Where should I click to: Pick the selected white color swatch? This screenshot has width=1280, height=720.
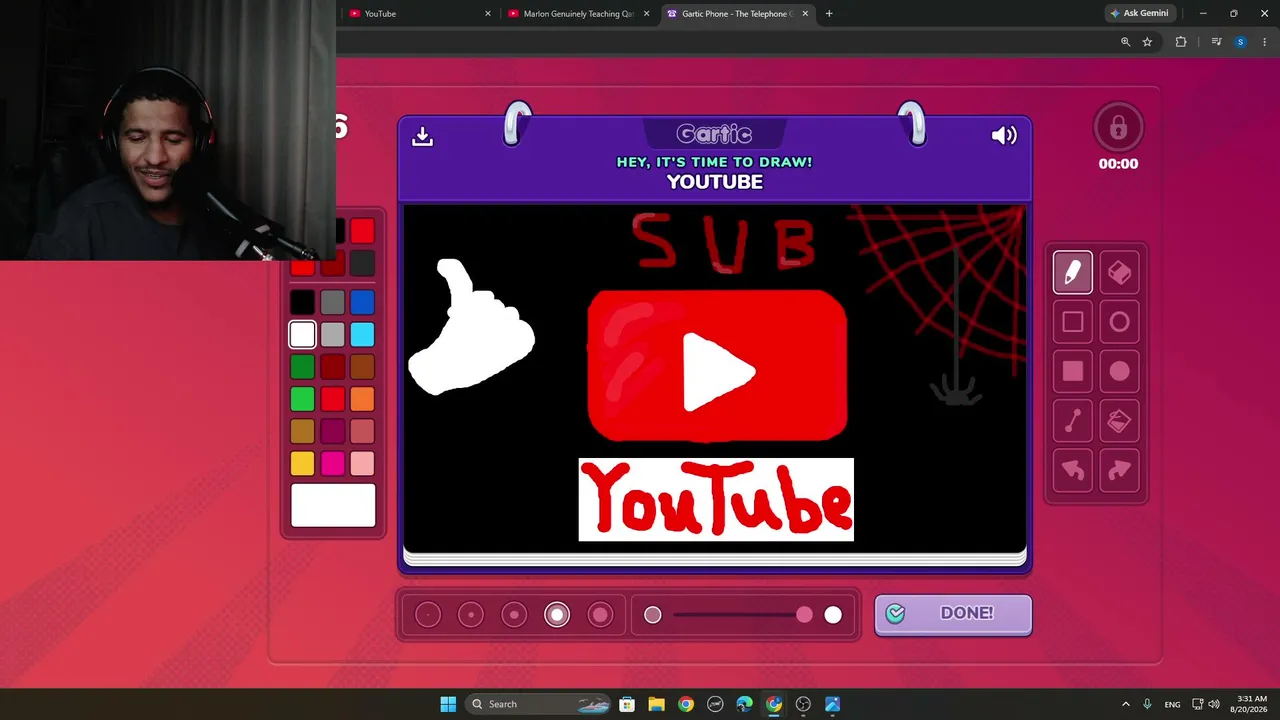pos(302,334)
